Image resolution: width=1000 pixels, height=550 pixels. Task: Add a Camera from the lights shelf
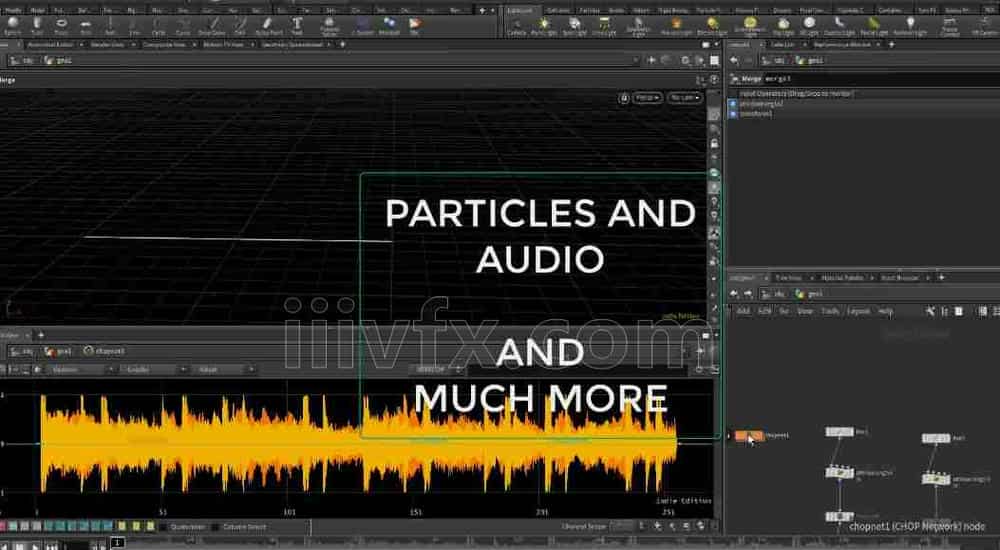coord(517,26)
